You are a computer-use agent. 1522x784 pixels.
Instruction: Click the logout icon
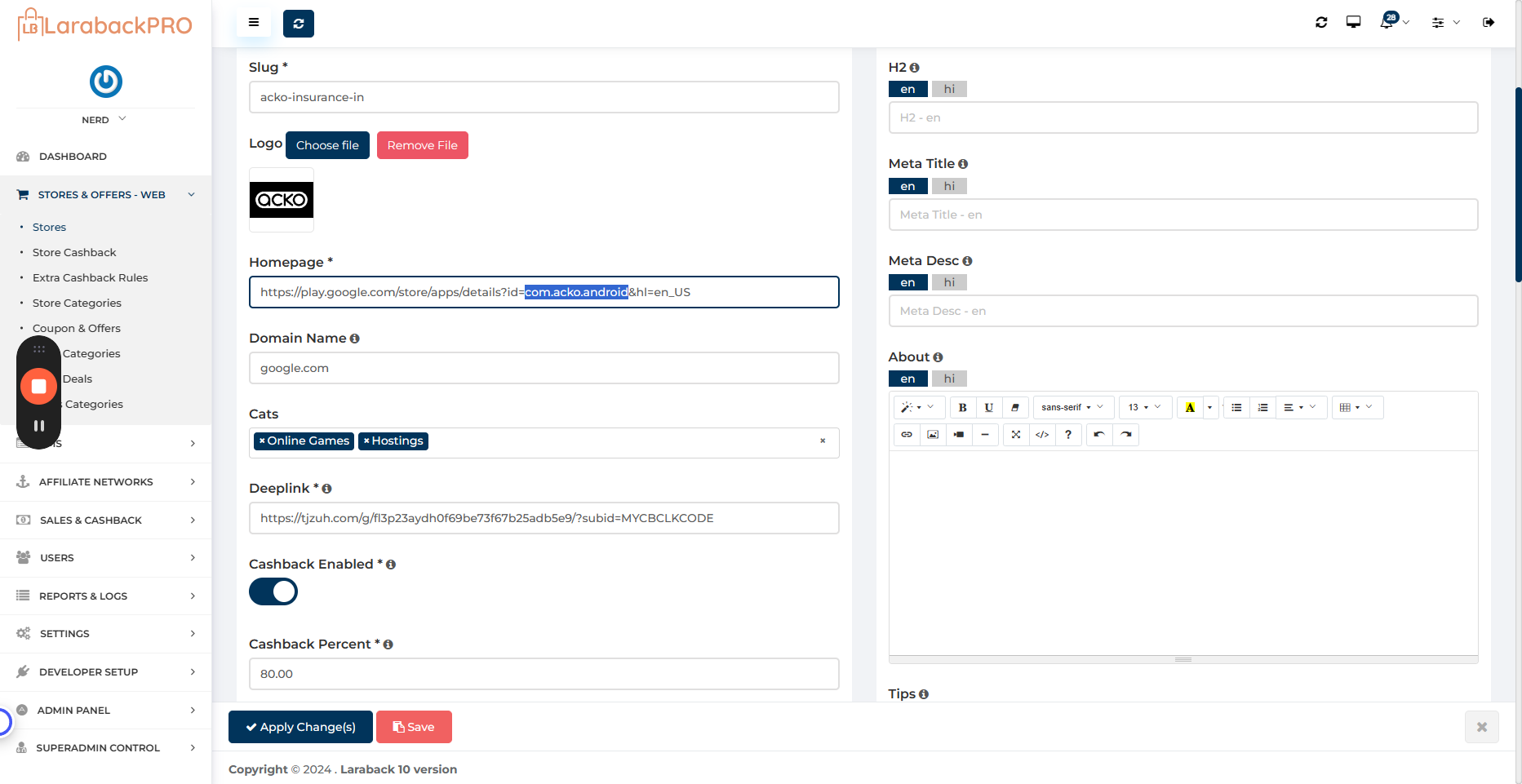point(1489,22)
